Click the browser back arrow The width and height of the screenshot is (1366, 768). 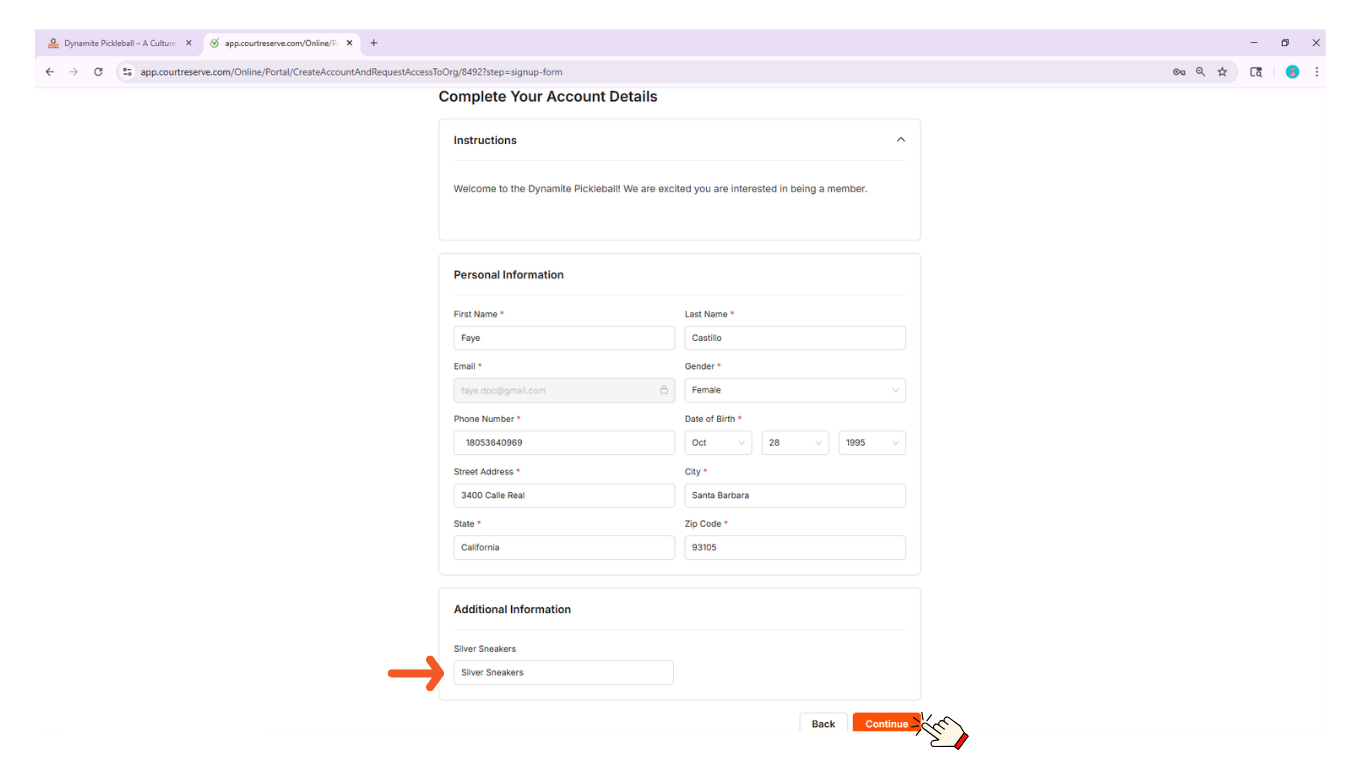(x=50, y=72)
